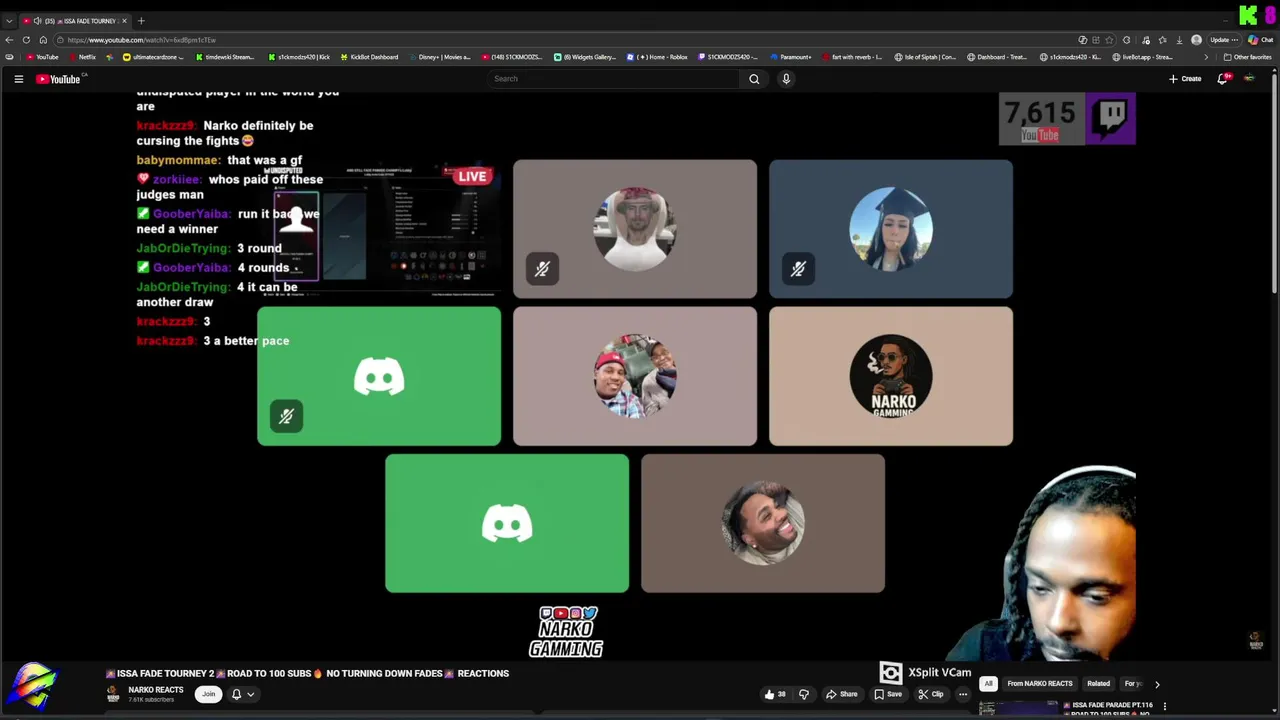Screen dimensions: 1280x720
Task: Click NARKO REACTS channel name
Action: pyautogui.click(x=155, y=690)
